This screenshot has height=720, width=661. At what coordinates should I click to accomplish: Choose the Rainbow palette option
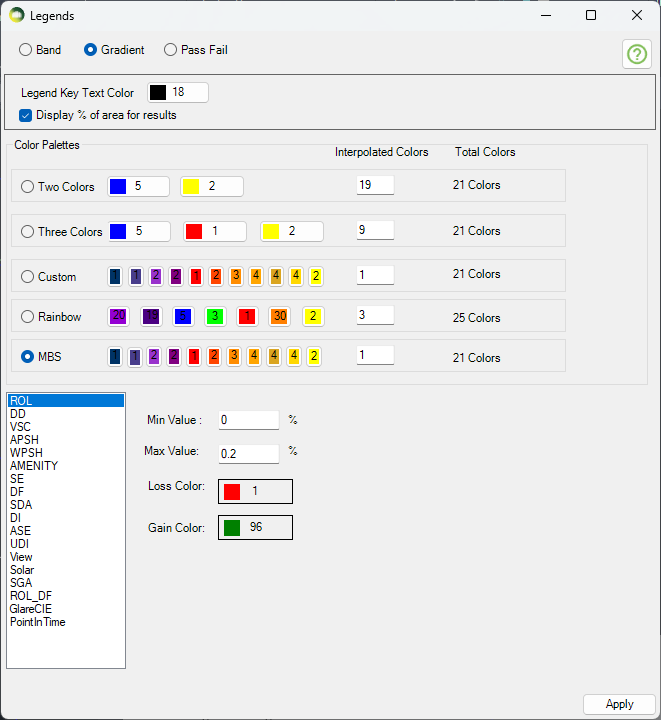[x=51, y=317]
